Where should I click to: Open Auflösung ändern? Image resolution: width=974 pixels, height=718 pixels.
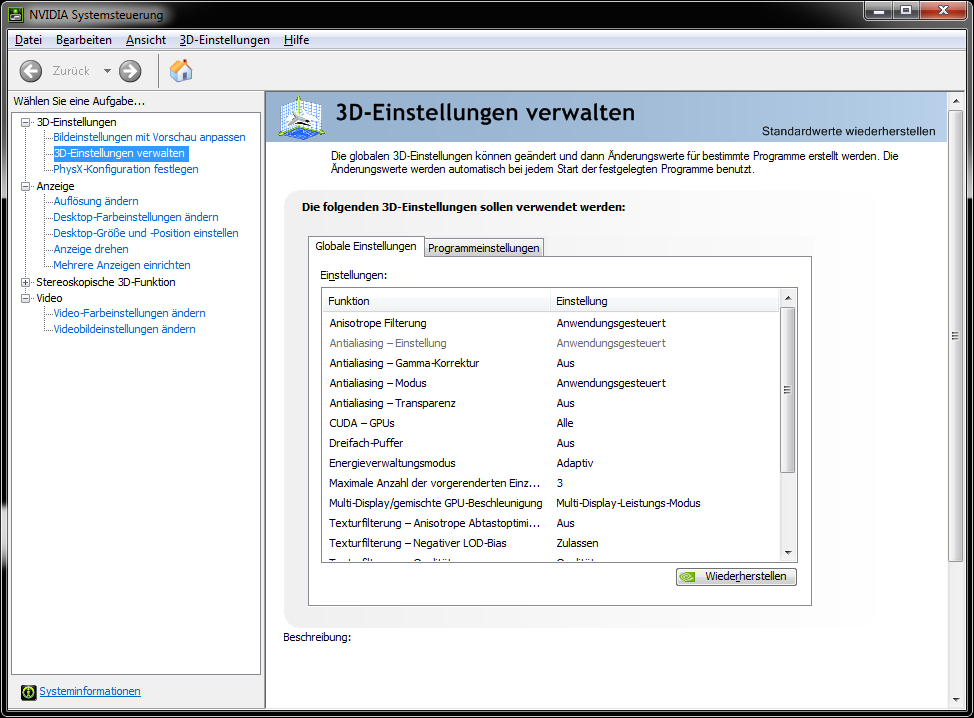[x=96, y=201]
